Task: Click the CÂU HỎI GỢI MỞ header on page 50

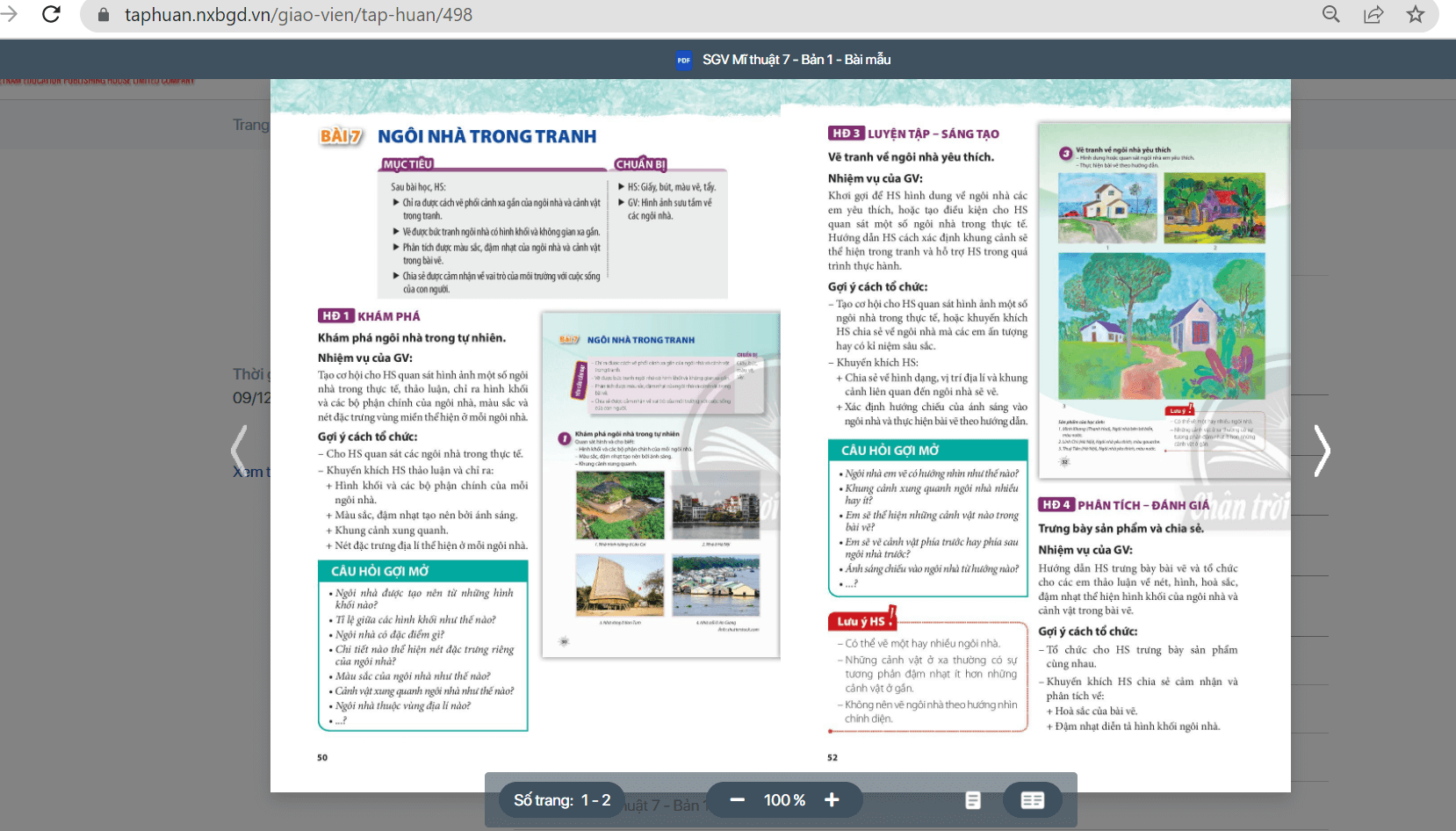Action: pos(422,571)
